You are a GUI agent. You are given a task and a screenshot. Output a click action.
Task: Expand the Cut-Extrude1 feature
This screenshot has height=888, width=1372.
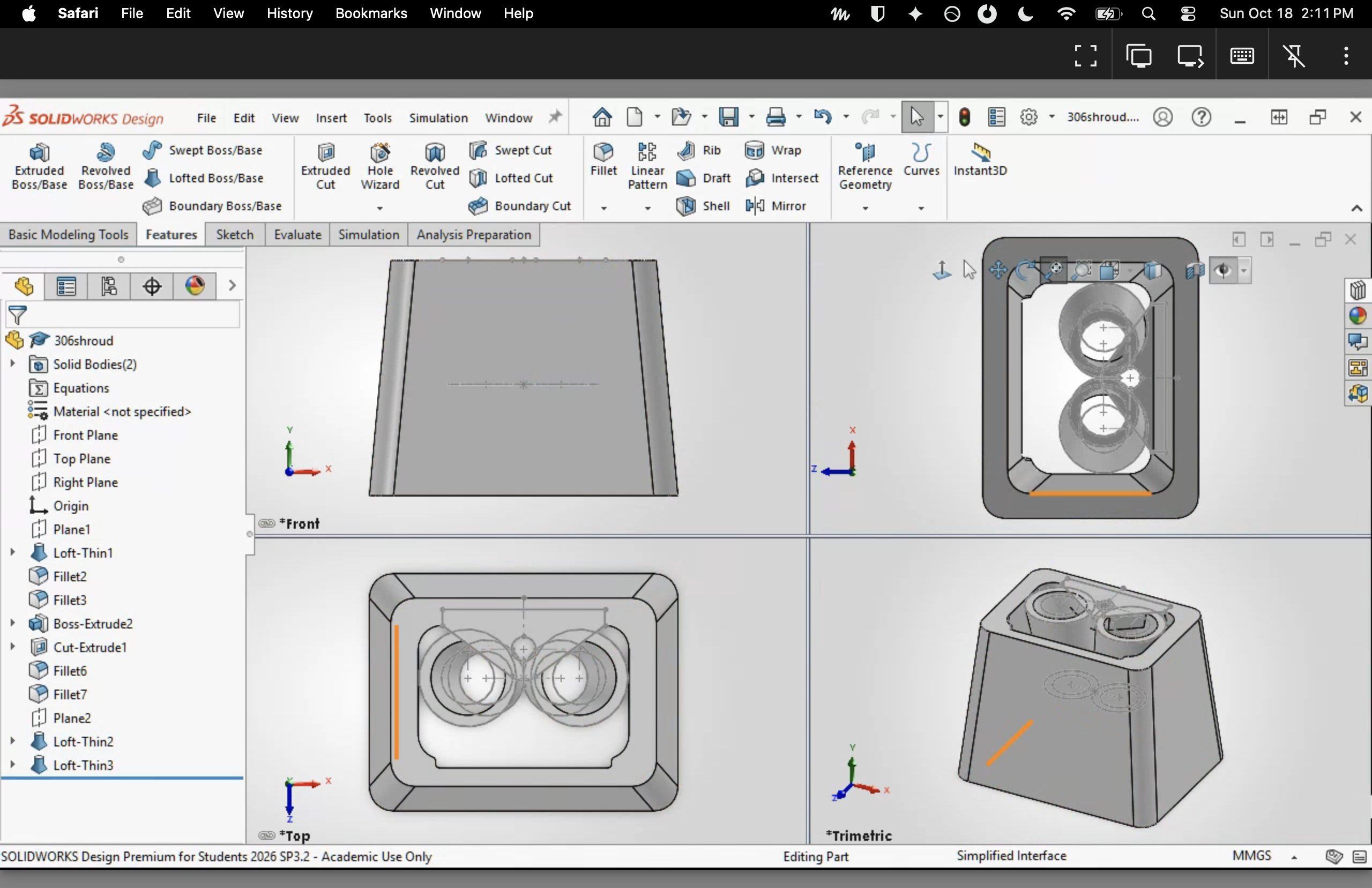point(12,647)
